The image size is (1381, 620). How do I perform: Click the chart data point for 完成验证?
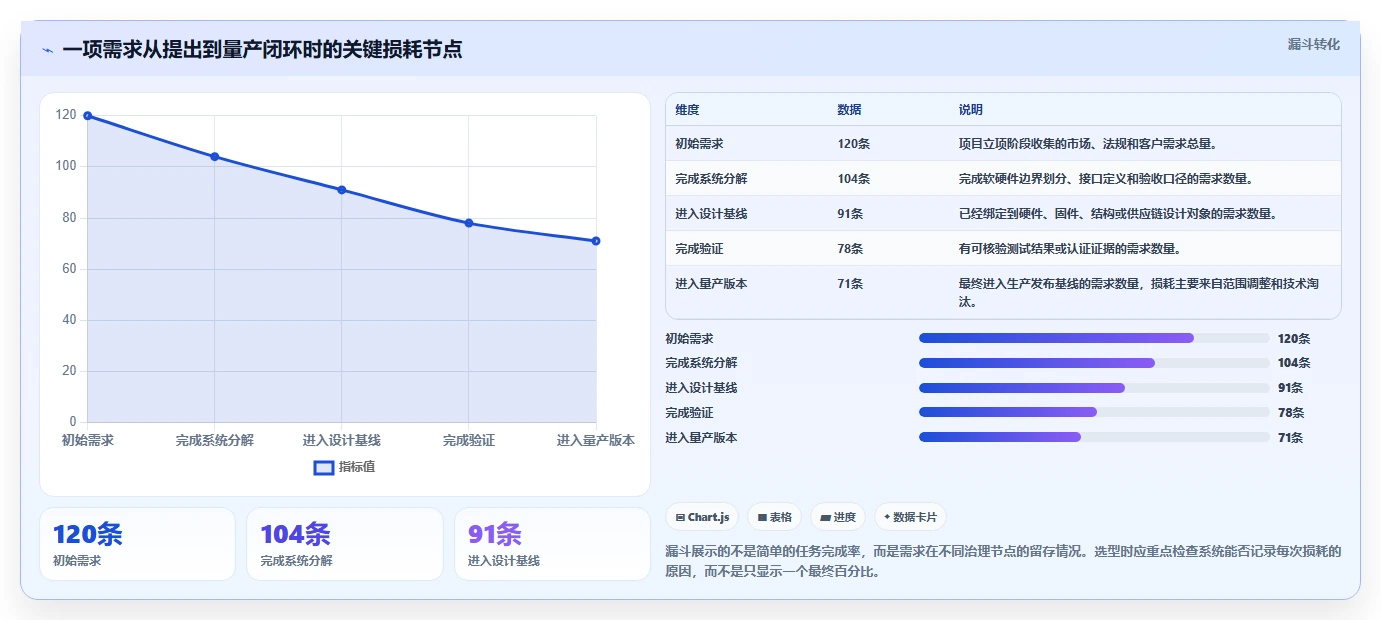click(469, 223)
